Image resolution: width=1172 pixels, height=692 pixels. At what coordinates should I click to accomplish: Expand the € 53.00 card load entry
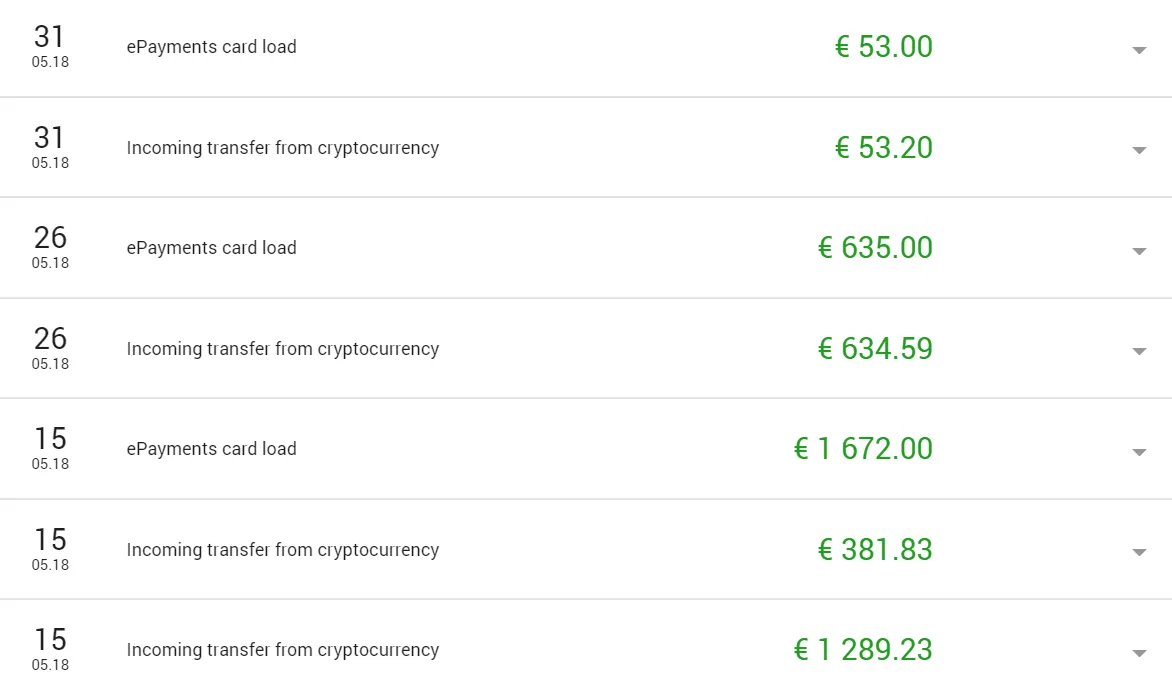[1139, 50]
